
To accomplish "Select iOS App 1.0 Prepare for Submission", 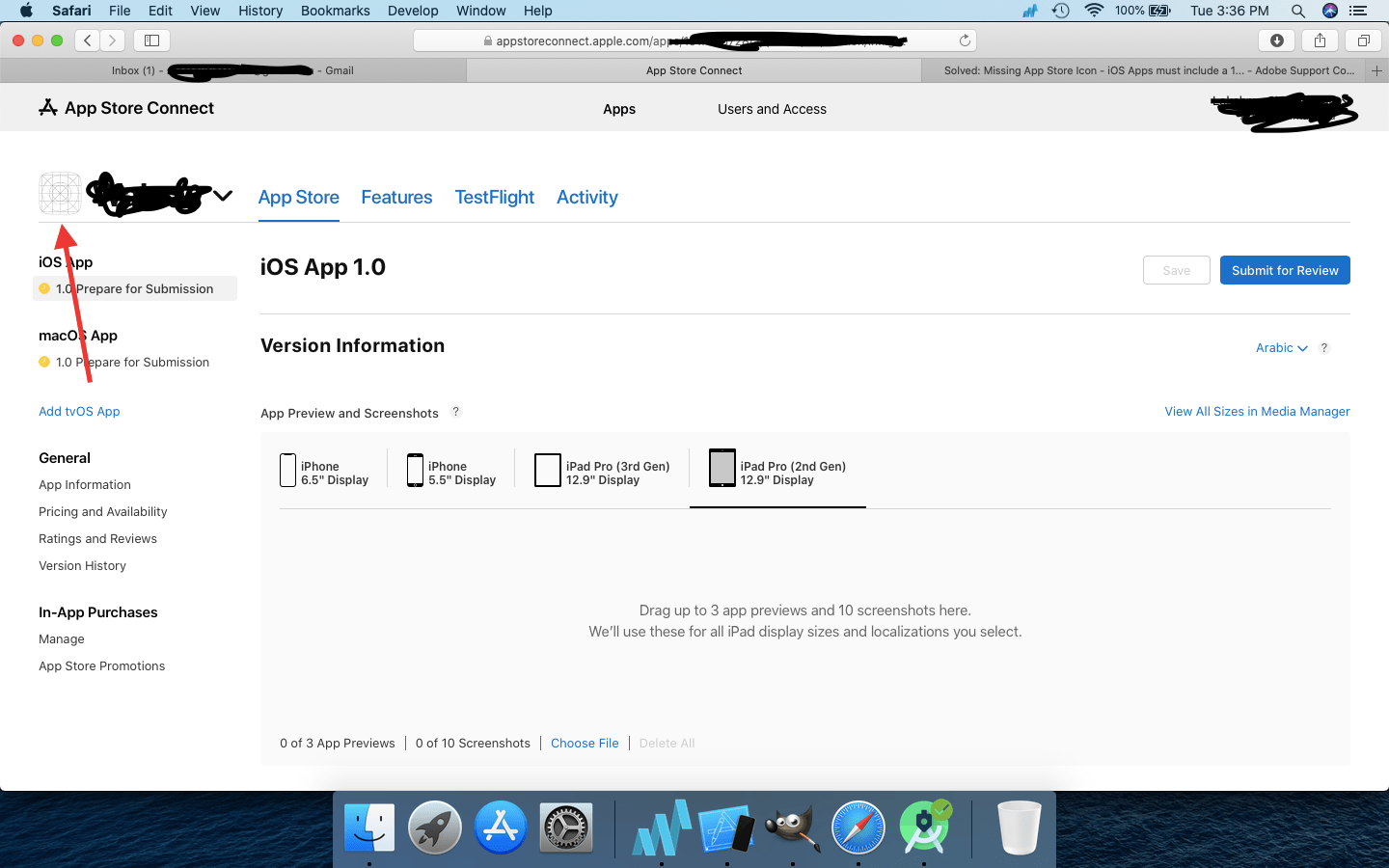I will click(x=135, y=288).
